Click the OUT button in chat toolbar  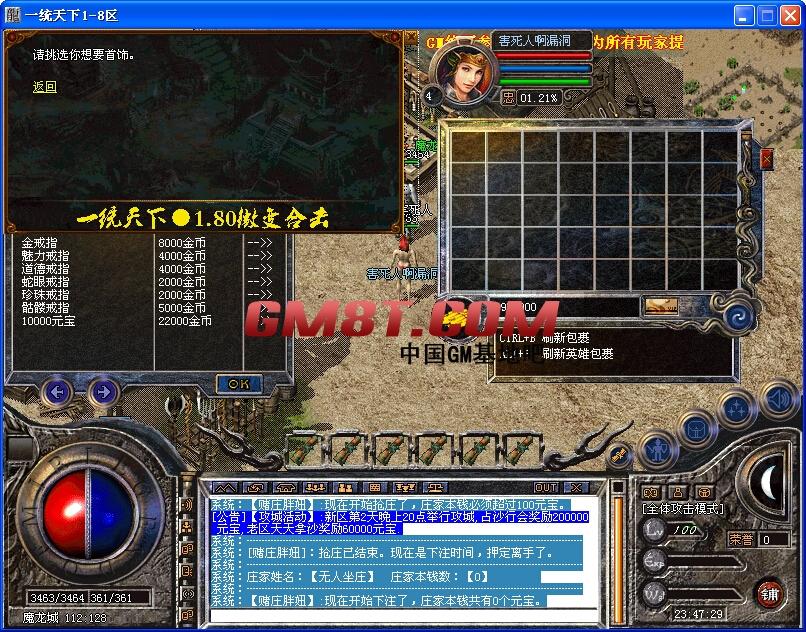click(x=546, y=487)
